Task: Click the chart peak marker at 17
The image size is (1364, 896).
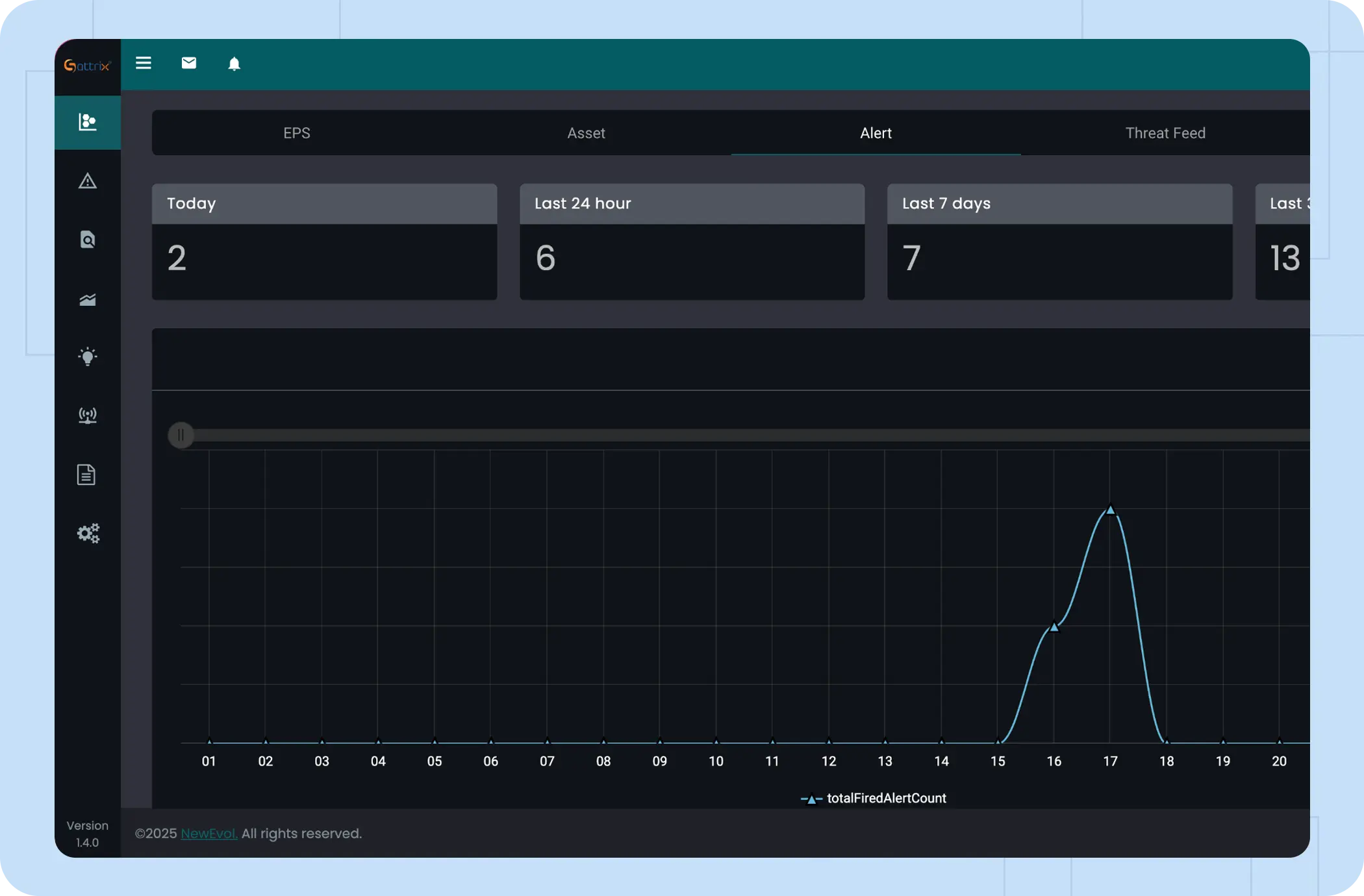Action: tap(1111, 510)
